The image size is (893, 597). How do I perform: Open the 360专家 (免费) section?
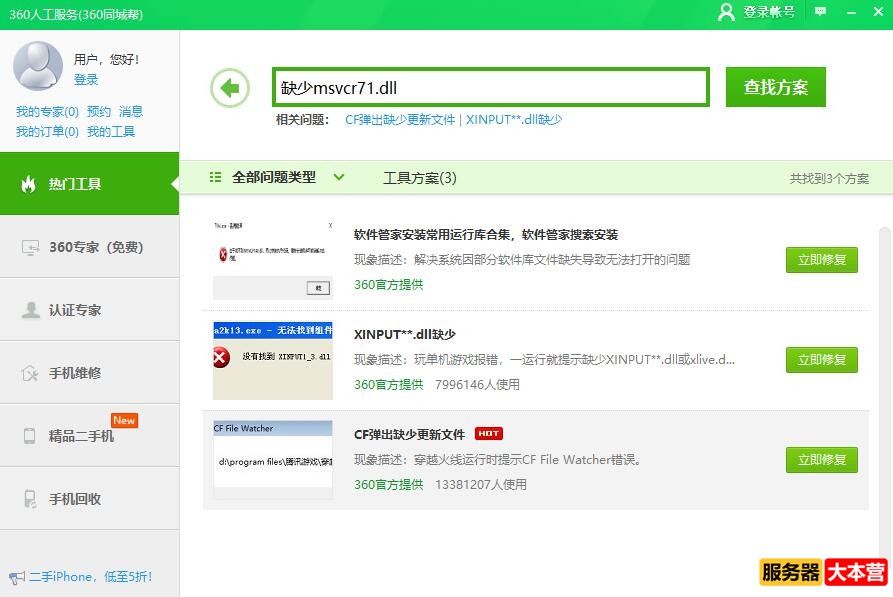coord(89,247)
